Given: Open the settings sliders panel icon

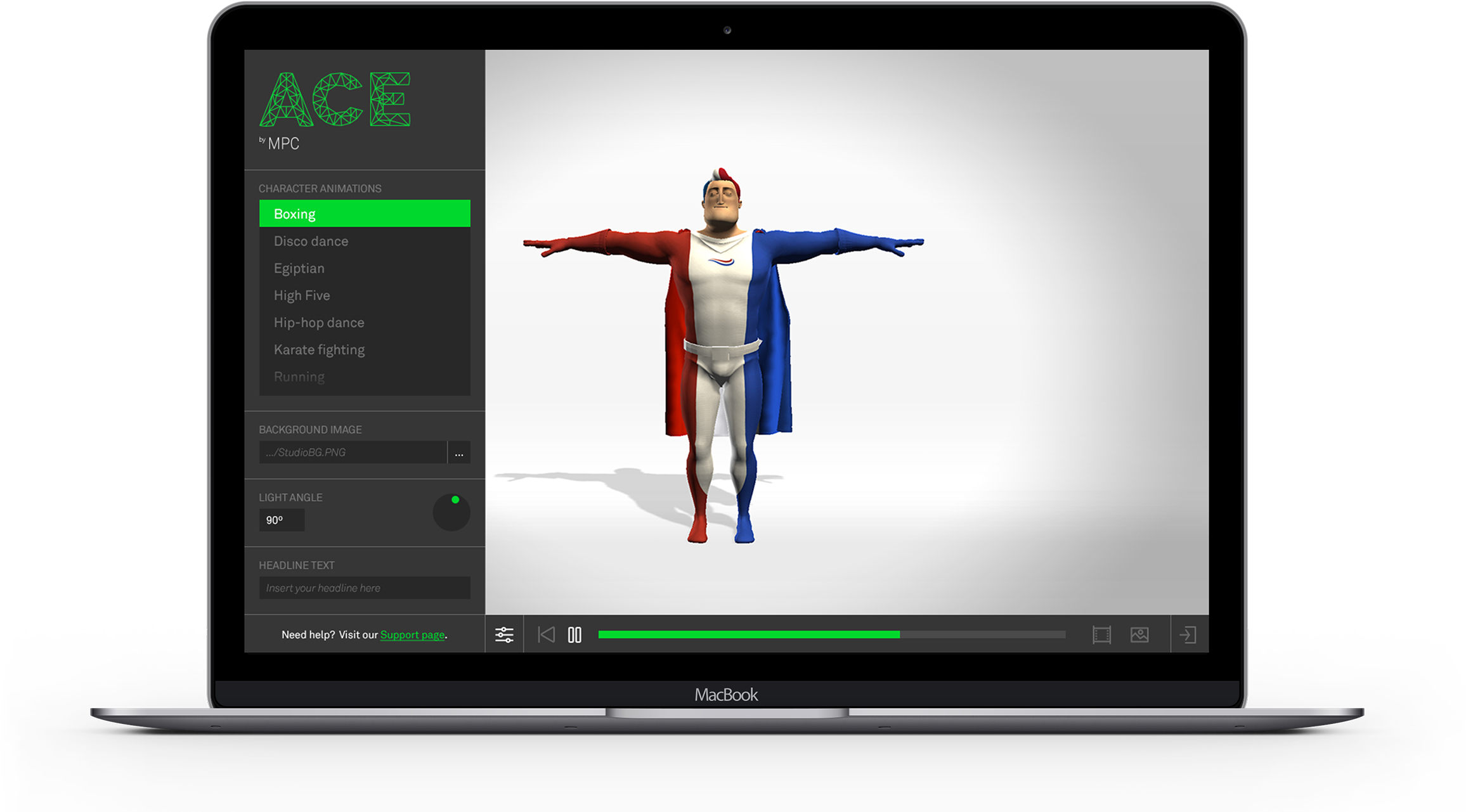Looking at the screenshot, I should tap(504, 635).
